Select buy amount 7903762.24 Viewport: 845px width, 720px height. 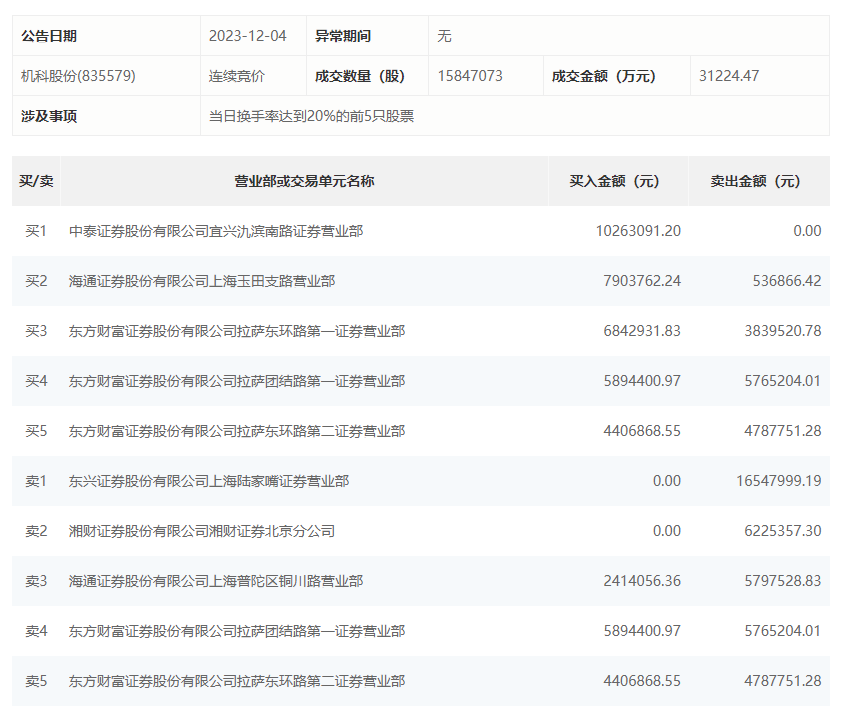642,281
